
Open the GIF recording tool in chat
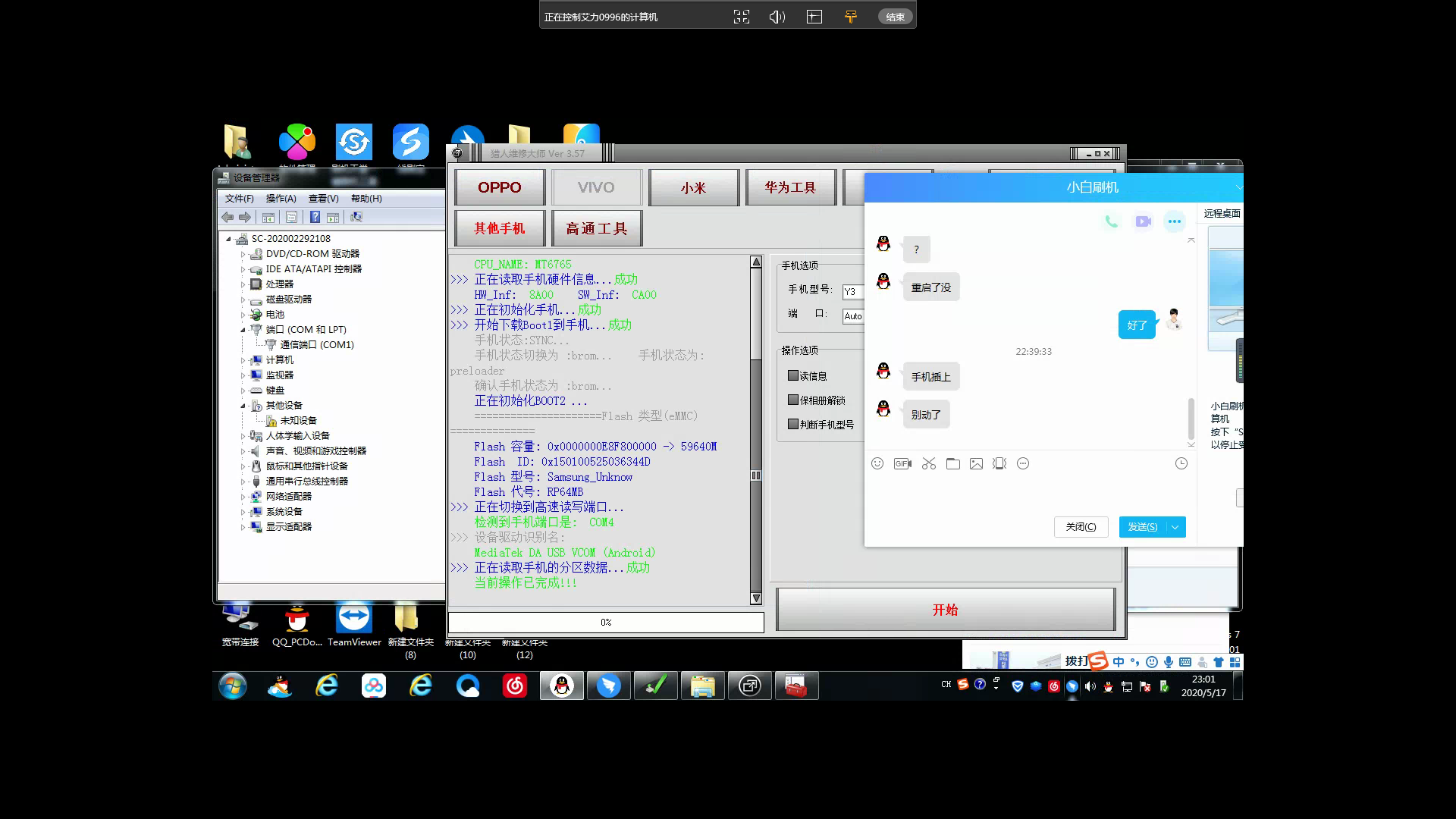(902, 463)
